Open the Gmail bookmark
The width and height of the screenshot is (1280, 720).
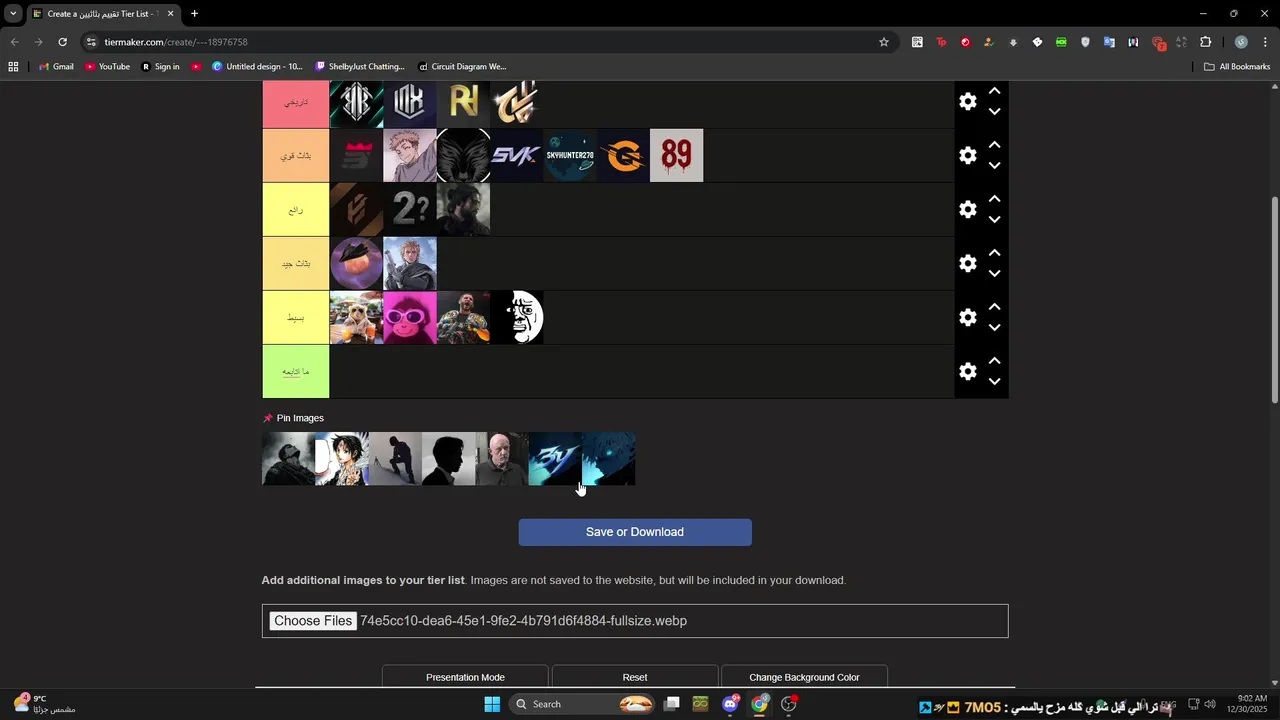(x=56, y=67)
